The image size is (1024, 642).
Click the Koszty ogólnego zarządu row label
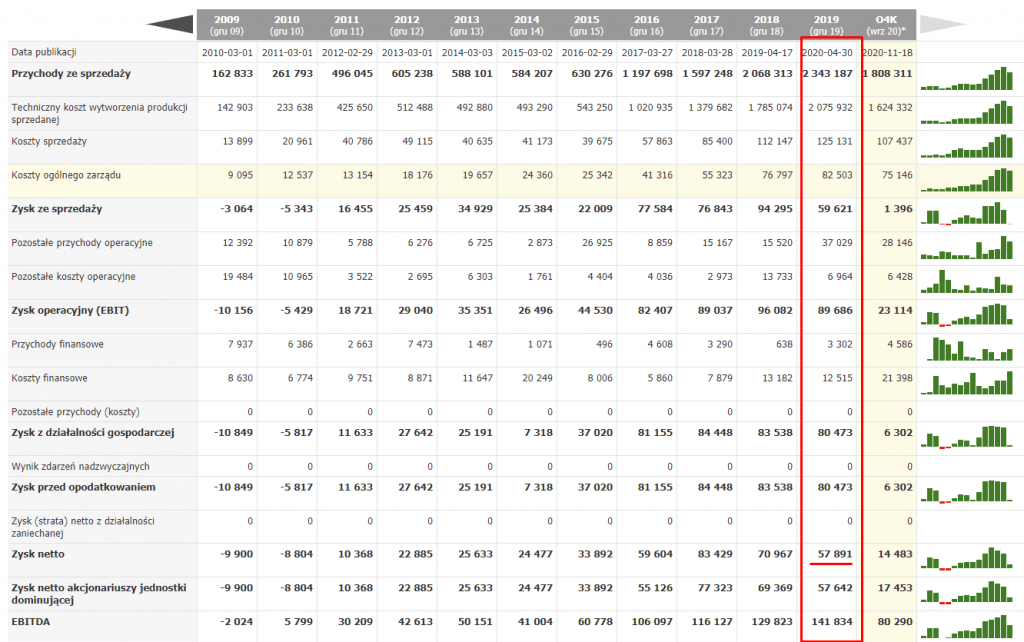tap(66, 176)
